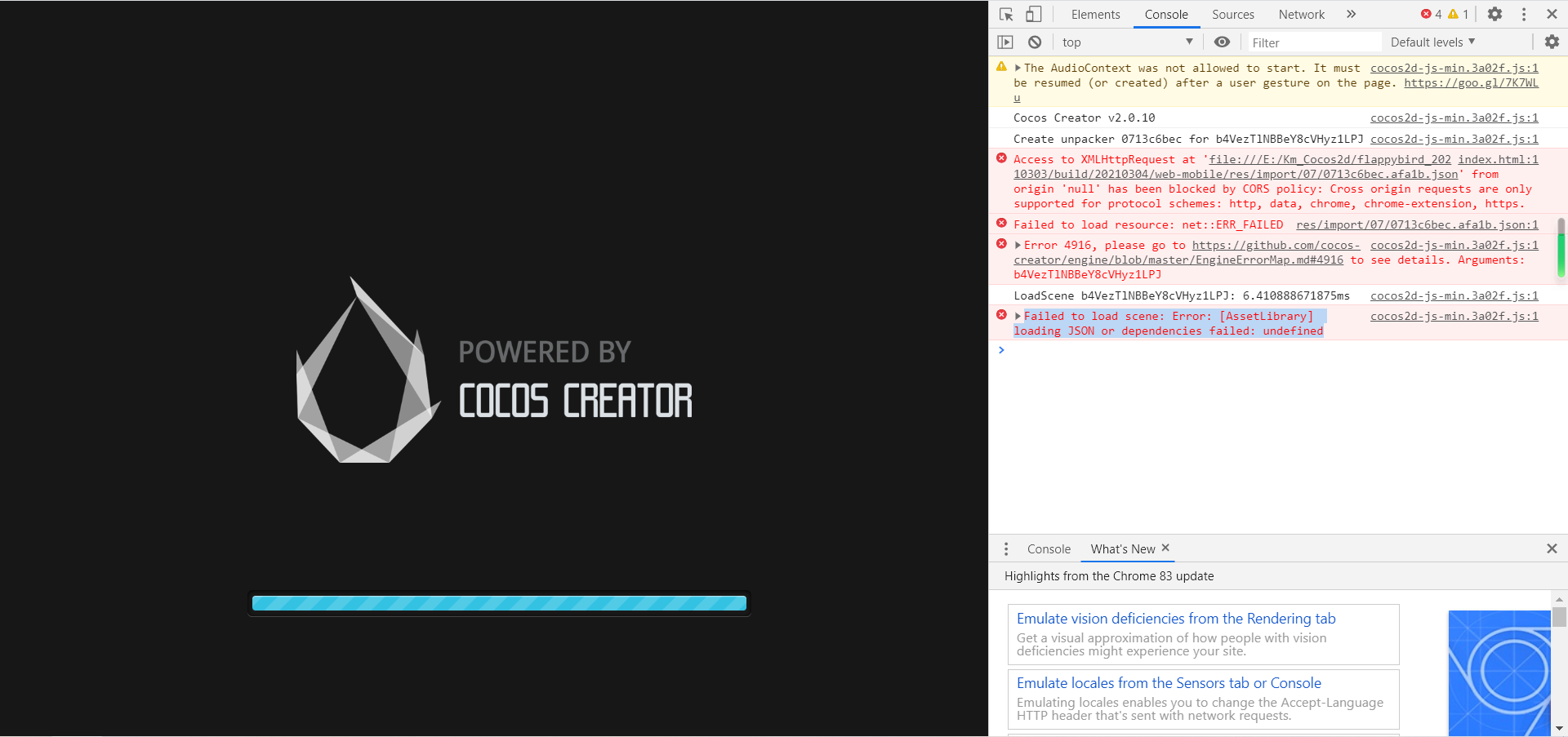Click What's New scrollbar down arrow
The height and width of the screenshot is (737, 1568).
pyautogui.click(x=1559, y=728)
